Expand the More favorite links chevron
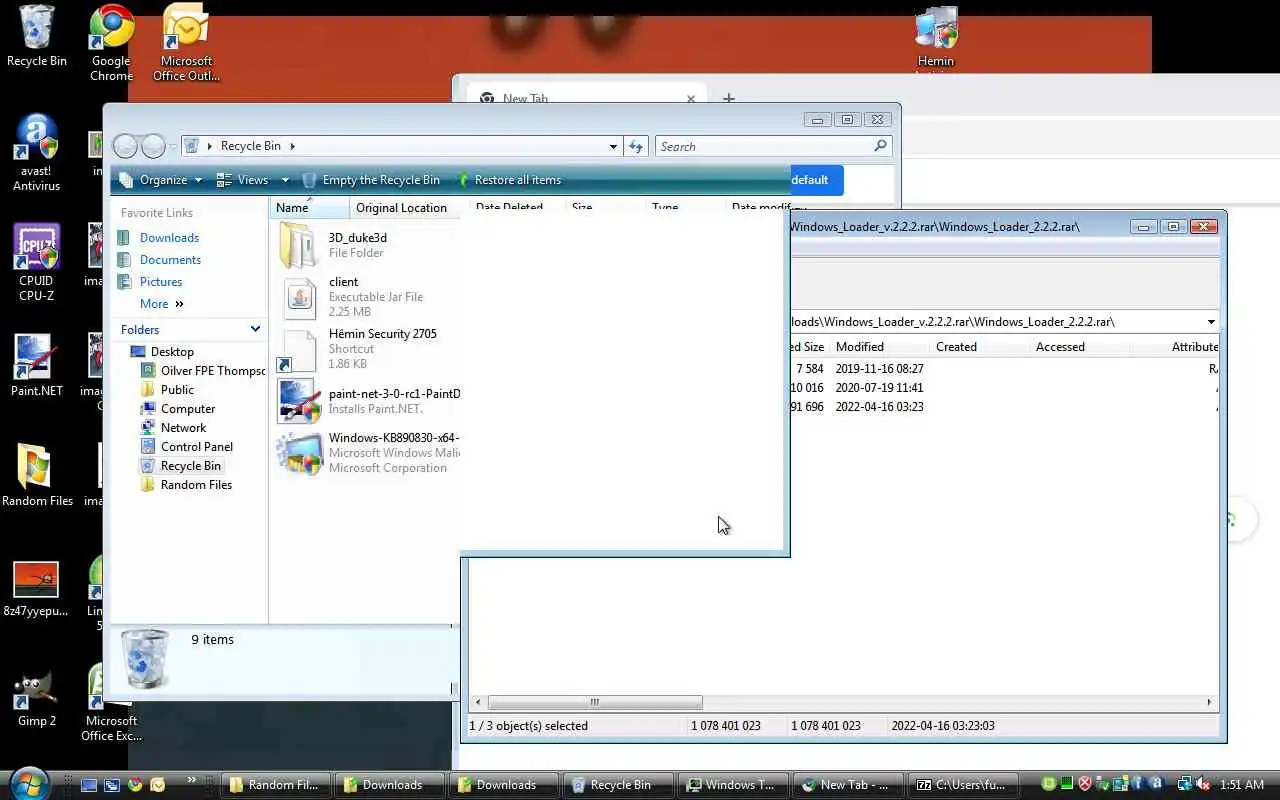 click(x=180, y=304)
